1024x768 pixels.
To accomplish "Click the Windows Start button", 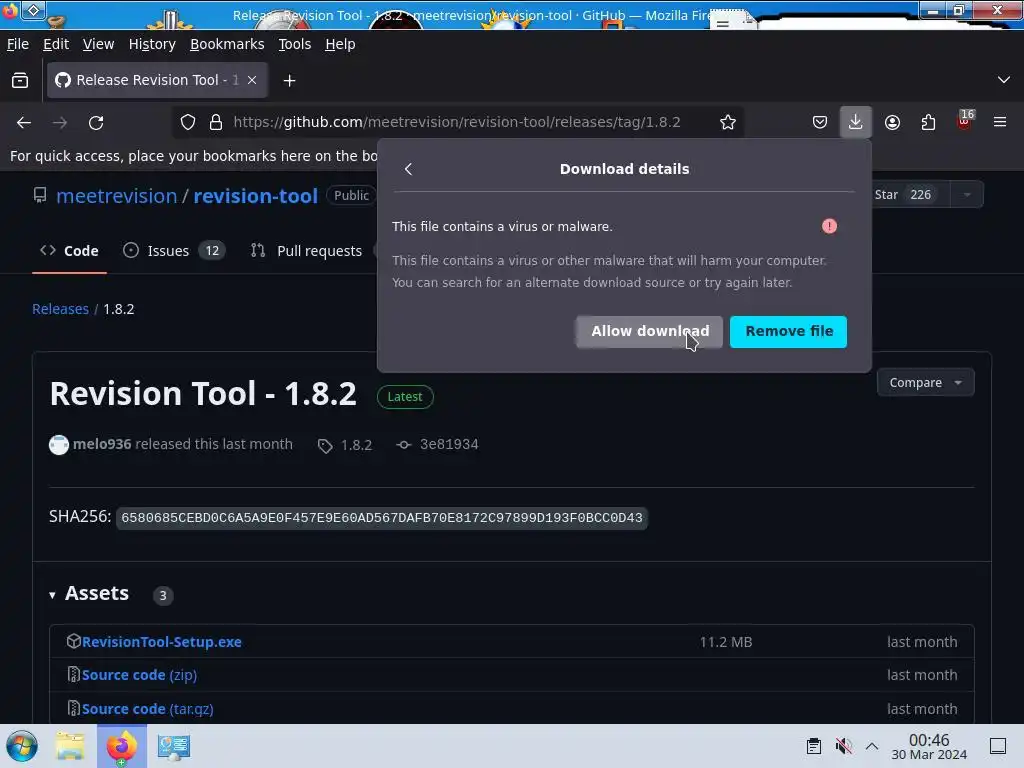I will click(x=22, y=746).
